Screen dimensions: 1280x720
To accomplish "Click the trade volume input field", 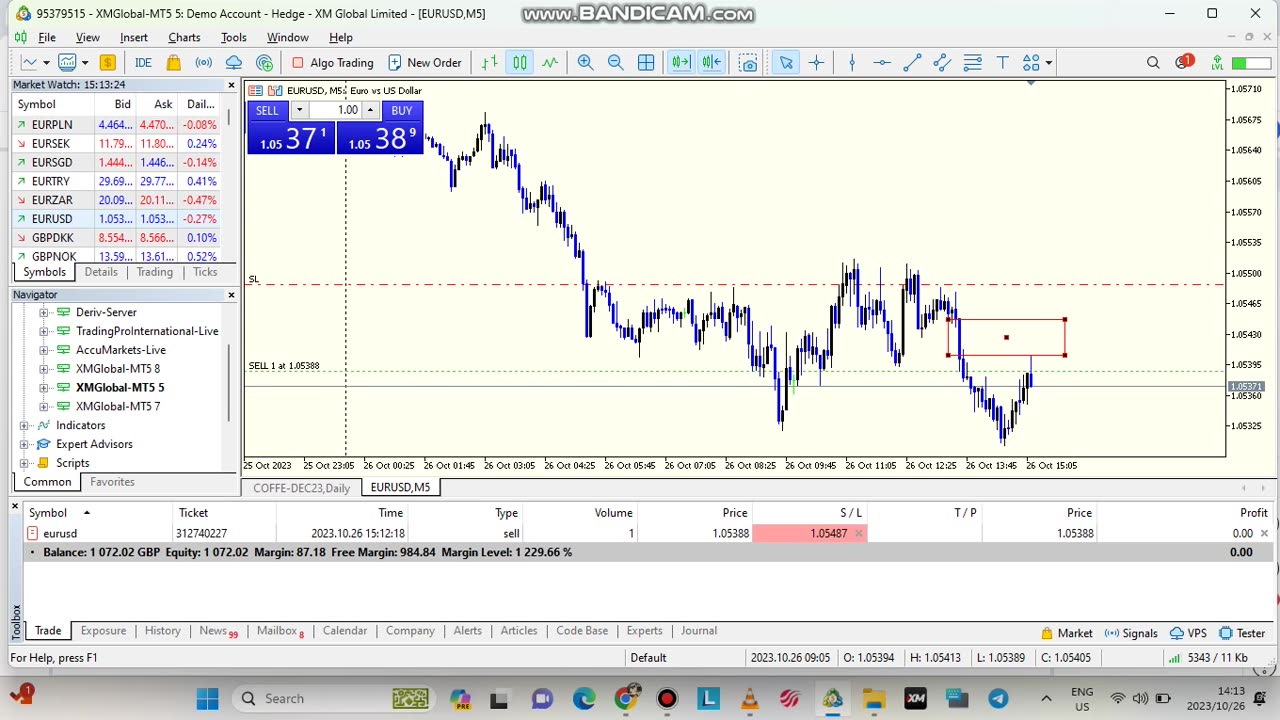I will point(335,110).
